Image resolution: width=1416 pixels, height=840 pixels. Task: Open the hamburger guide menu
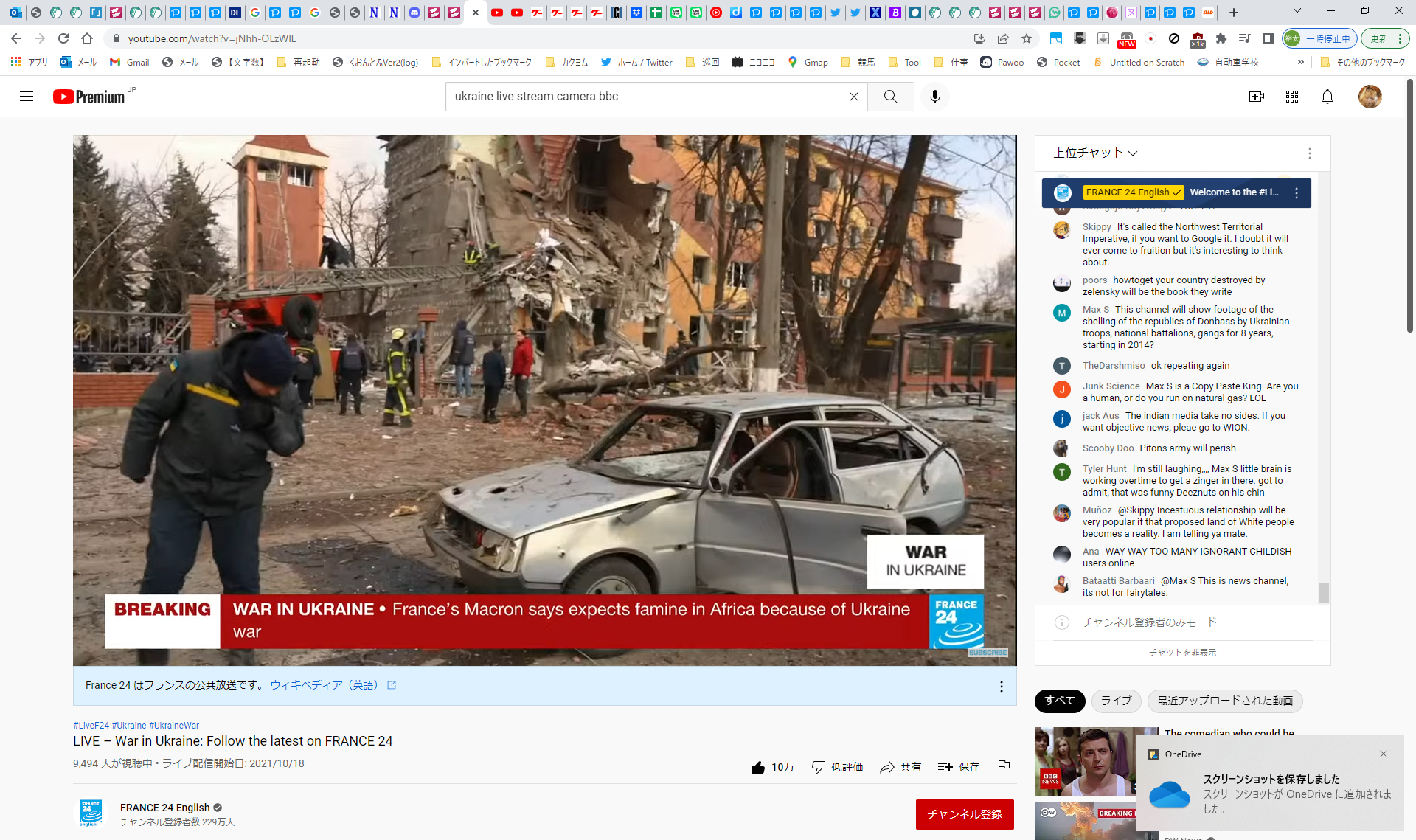tap(27, 97)
